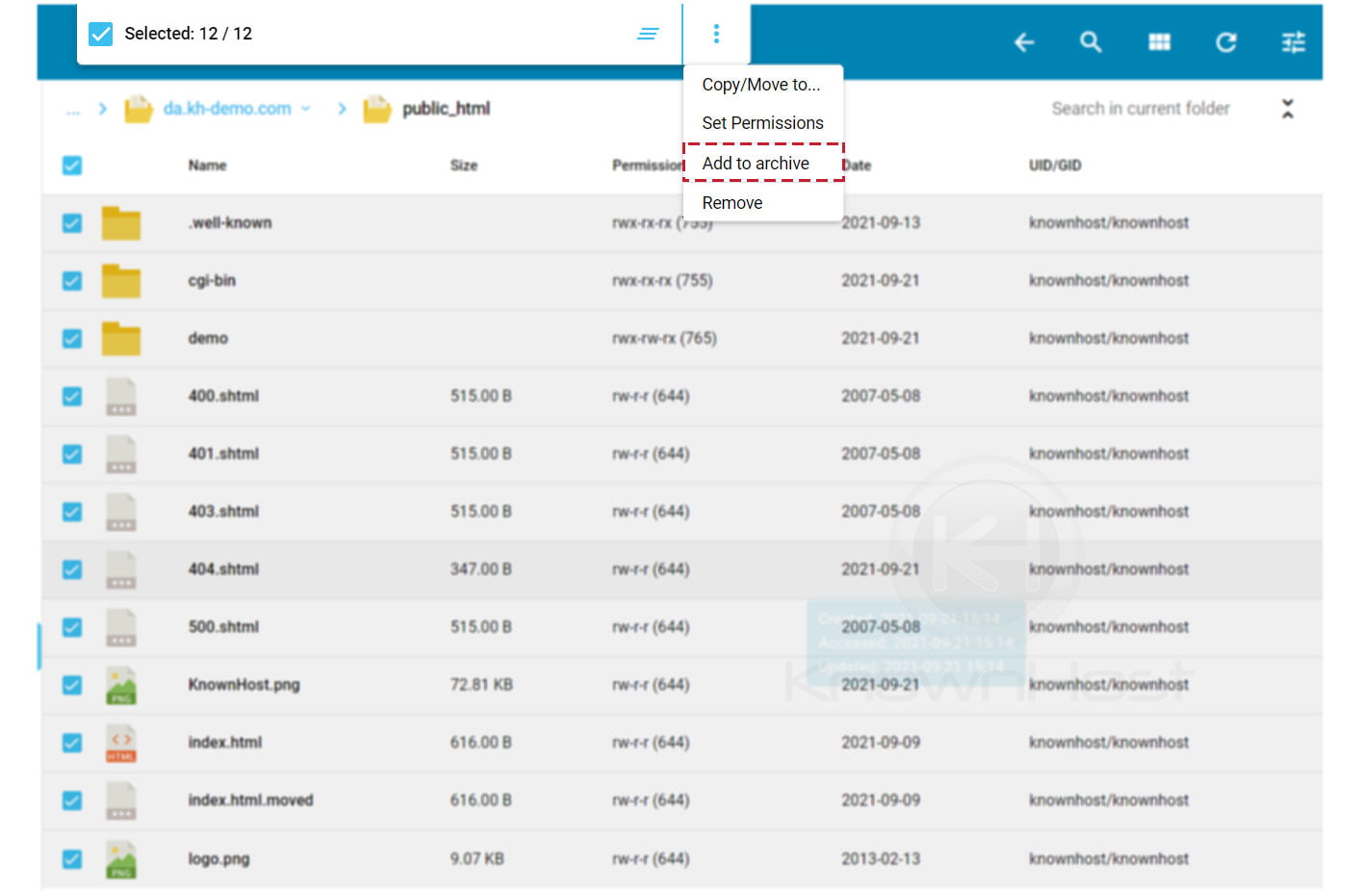Viewport: 1360px width, 896px height.
Task: Open the three-dot actions menu
Action: point(716,33)
